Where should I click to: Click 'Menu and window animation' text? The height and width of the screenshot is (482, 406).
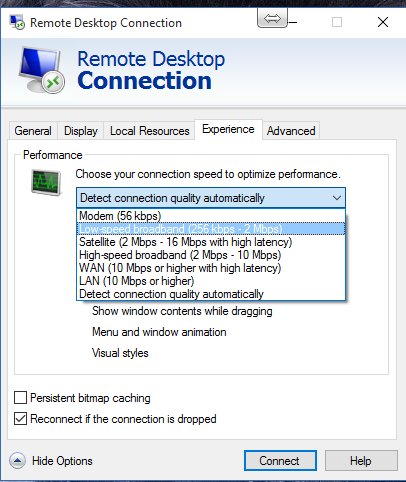[159, 332]
